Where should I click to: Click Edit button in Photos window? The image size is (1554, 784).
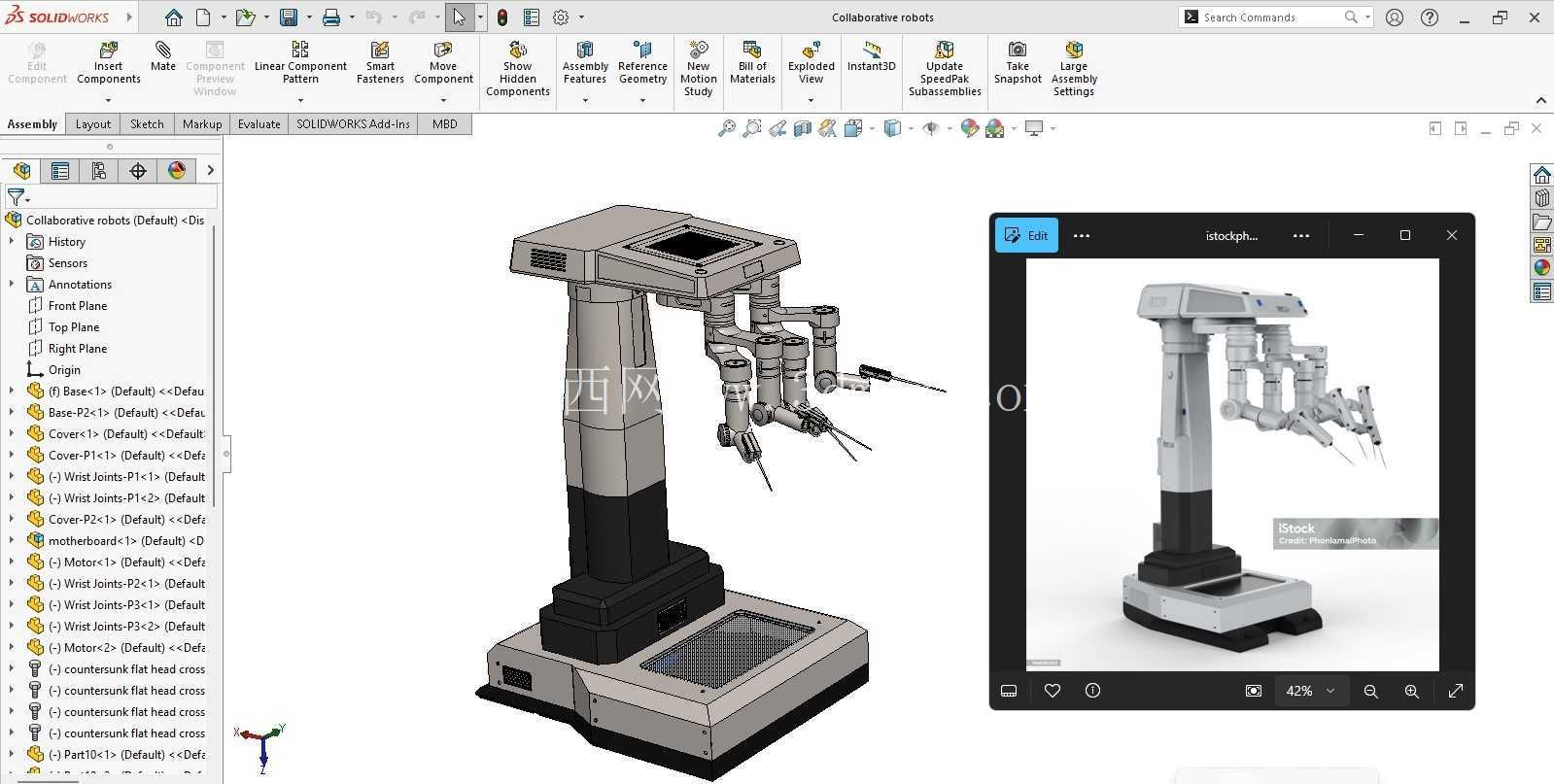[1026, 235]
